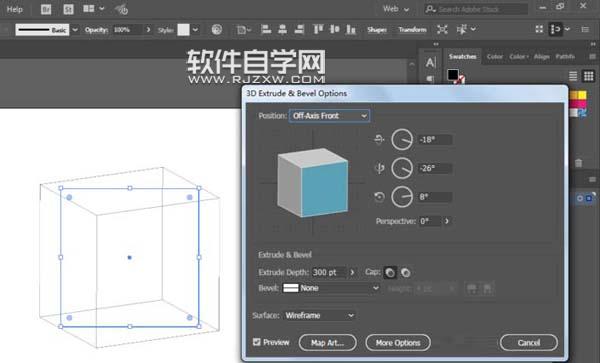Click the arrange documents grid icon
This screenshot has width=600, height=363.
89,8
